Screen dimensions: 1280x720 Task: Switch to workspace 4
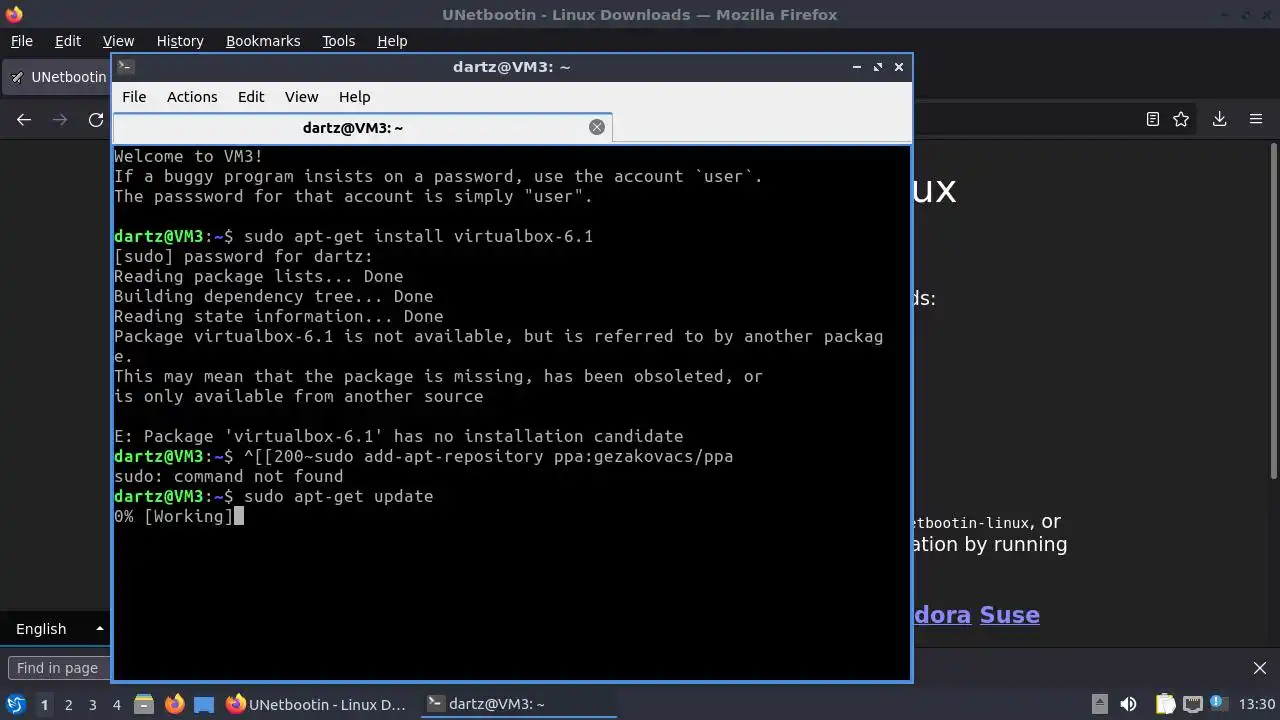116,704
